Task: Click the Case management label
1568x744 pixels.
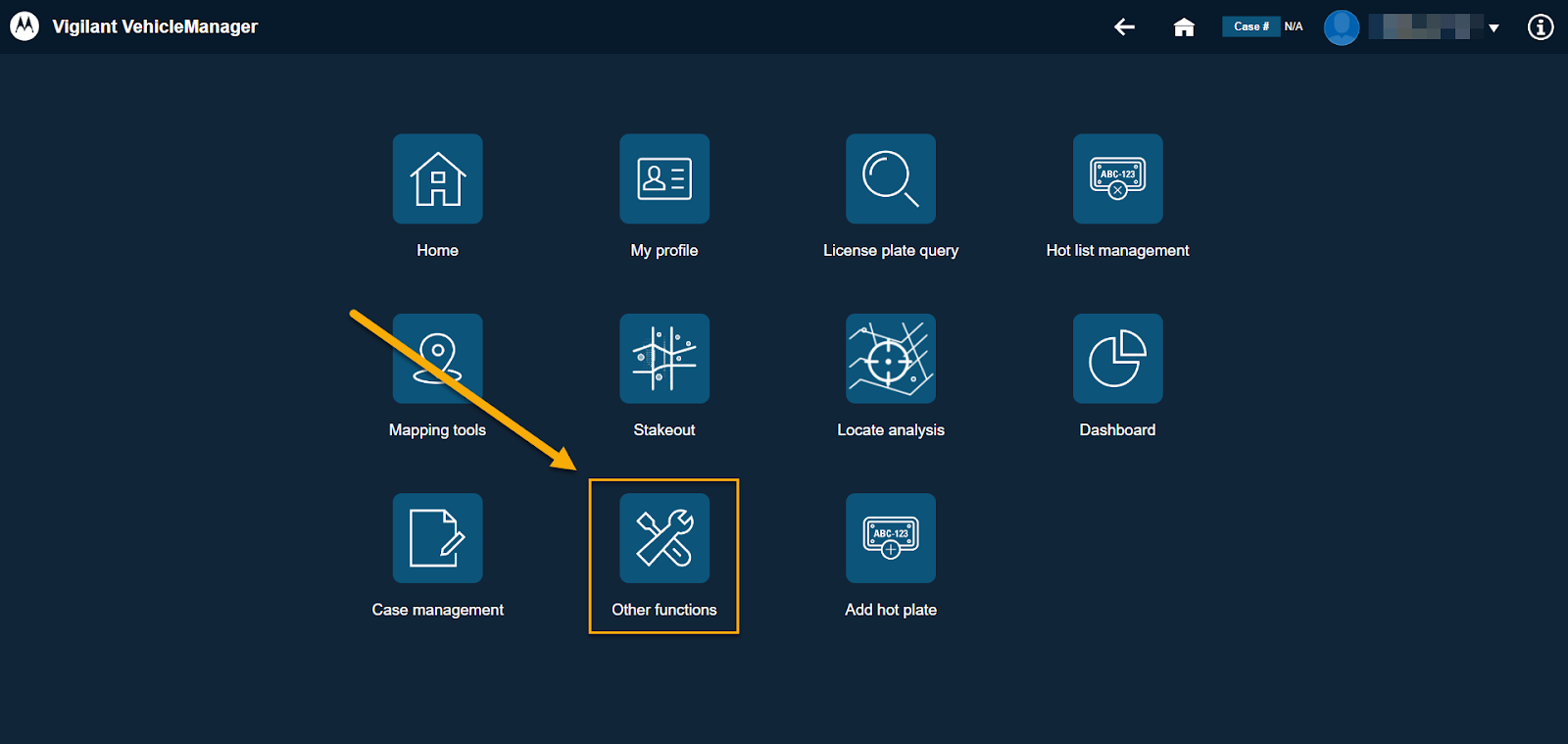Action: (437, 610)
